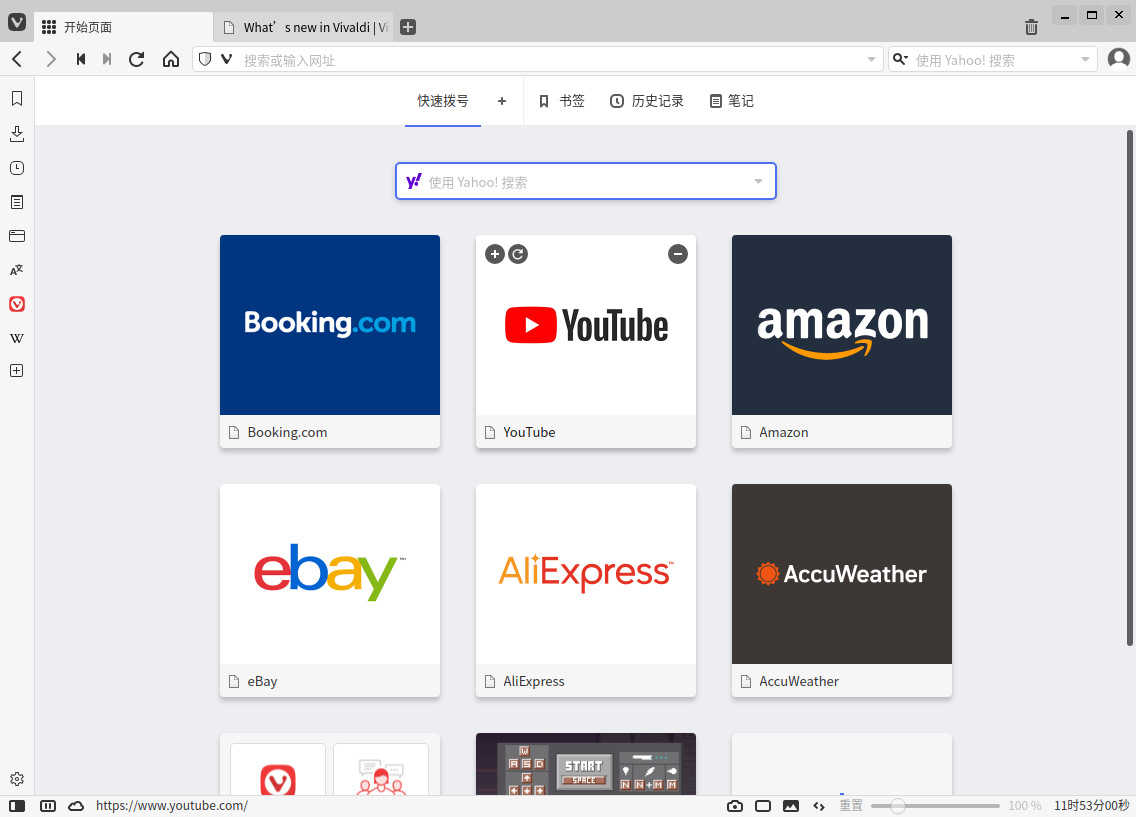Open the 历史记录 history tab
Image resolution: width=1136 pixels, height=817 pixels.
point(647,101)
